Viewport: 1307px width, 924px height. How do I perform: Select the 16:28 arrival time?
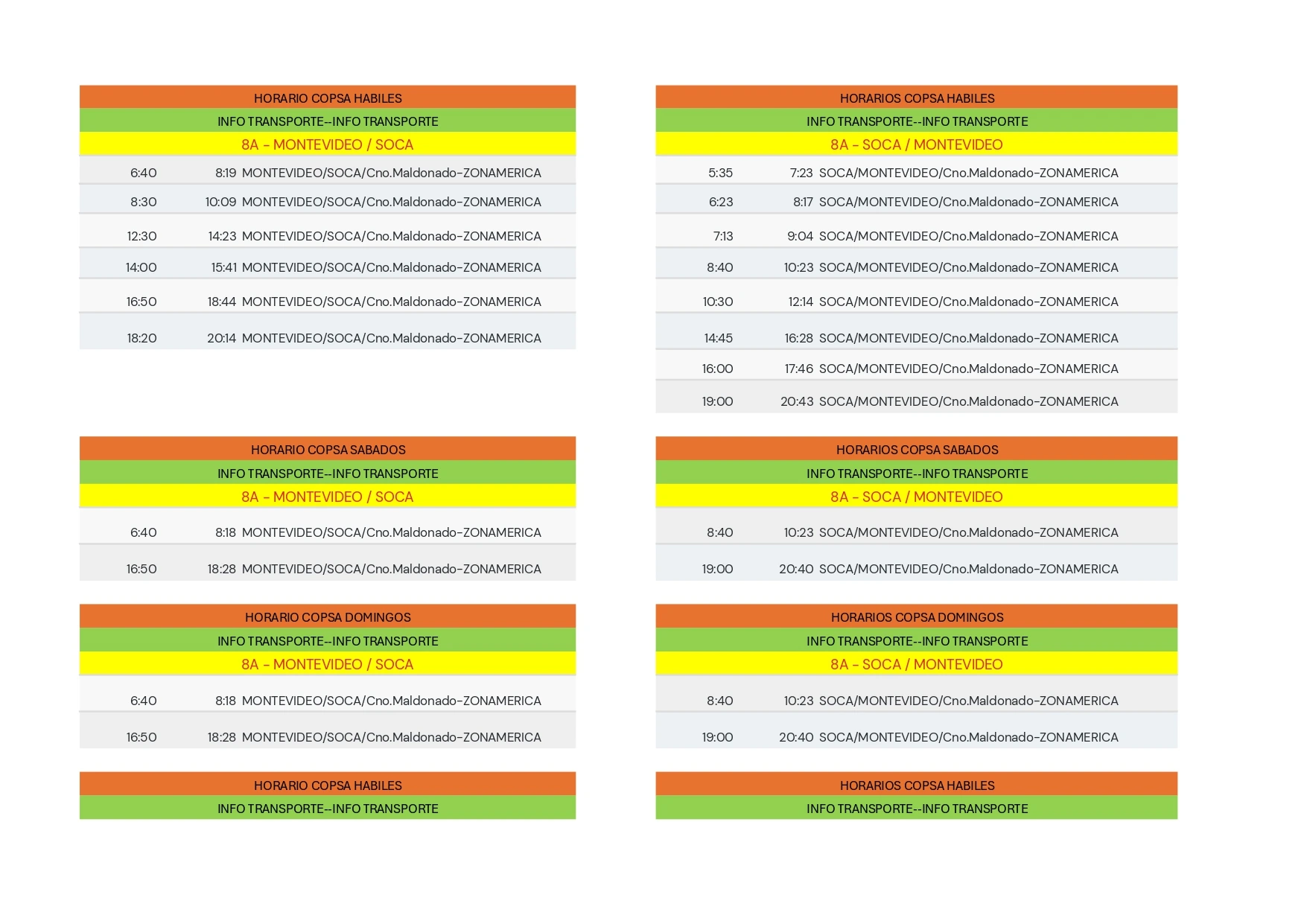point(798,338)
